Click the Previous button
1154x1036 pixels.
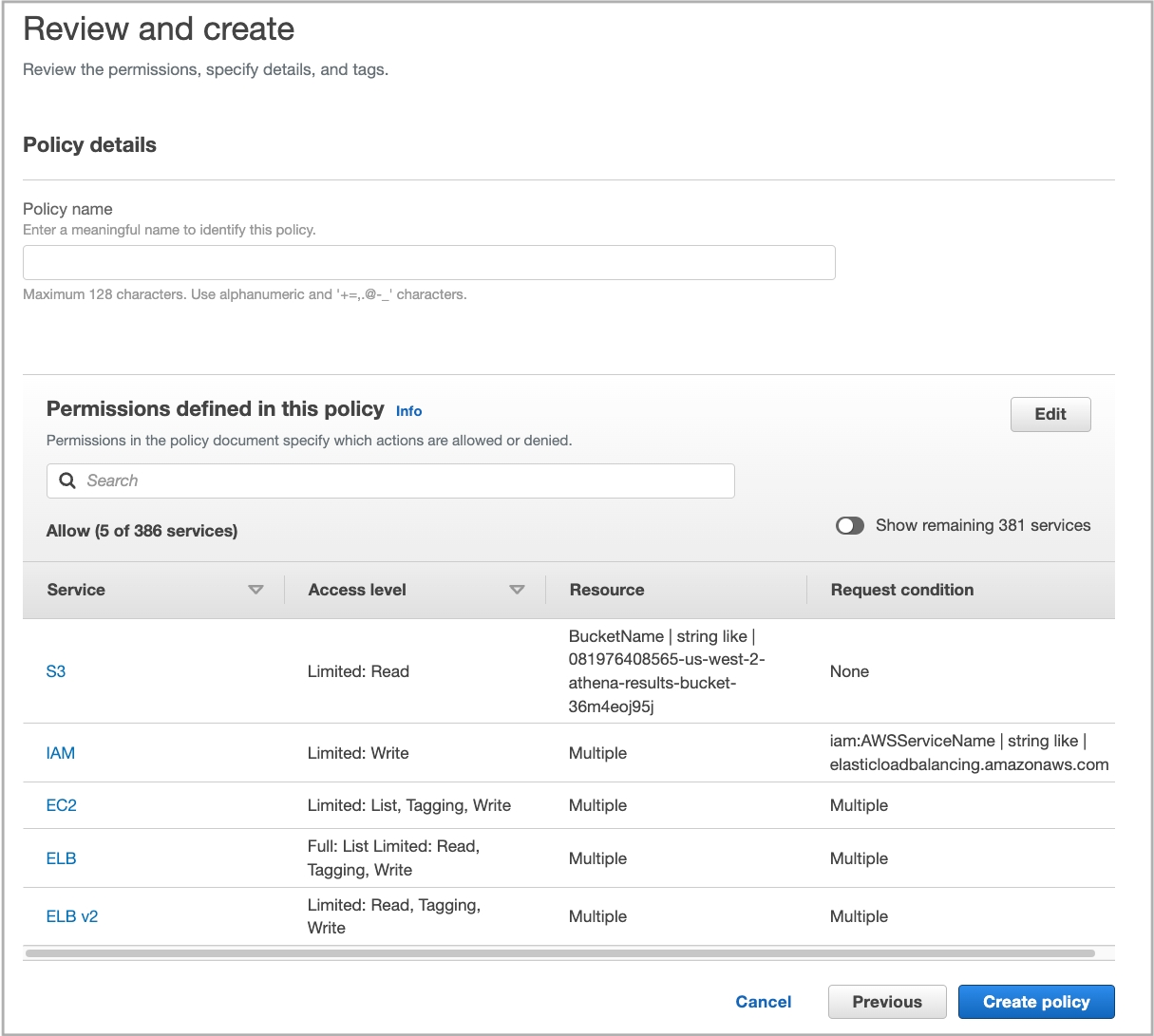click(x=886, y=1001)
